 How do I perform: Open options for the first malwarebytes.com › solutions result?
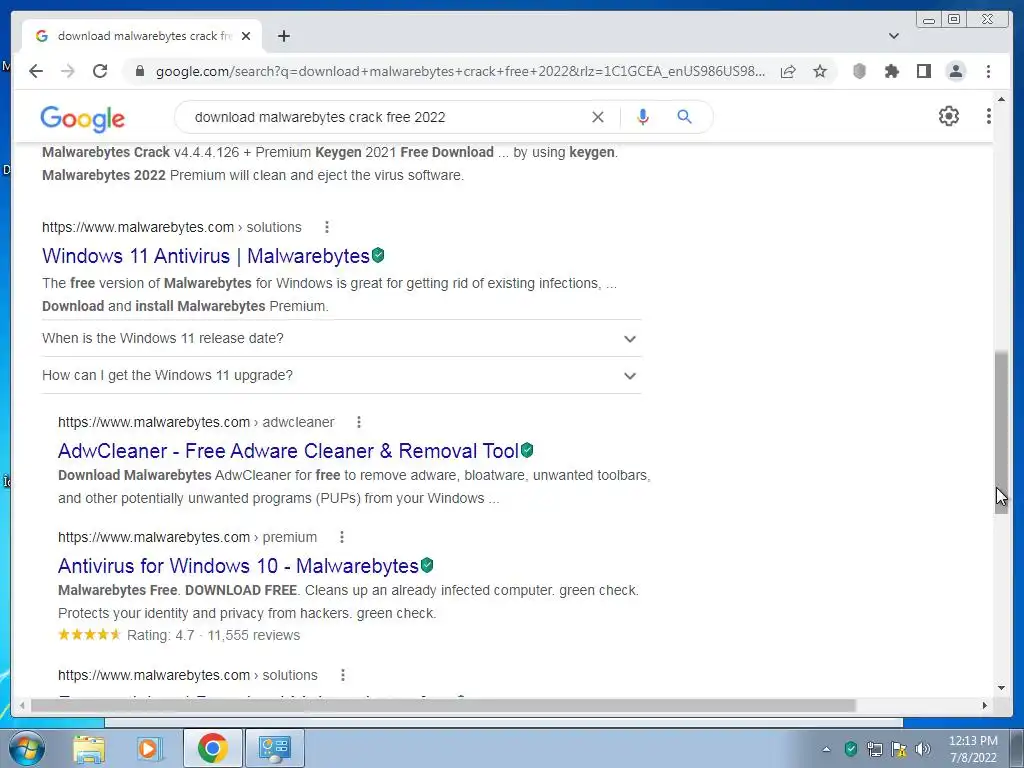[327, 227]
